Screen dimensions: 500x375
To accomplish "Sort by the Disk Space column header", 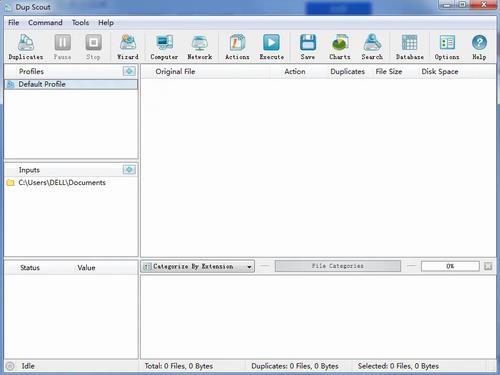I will click(x=440, y=71).
